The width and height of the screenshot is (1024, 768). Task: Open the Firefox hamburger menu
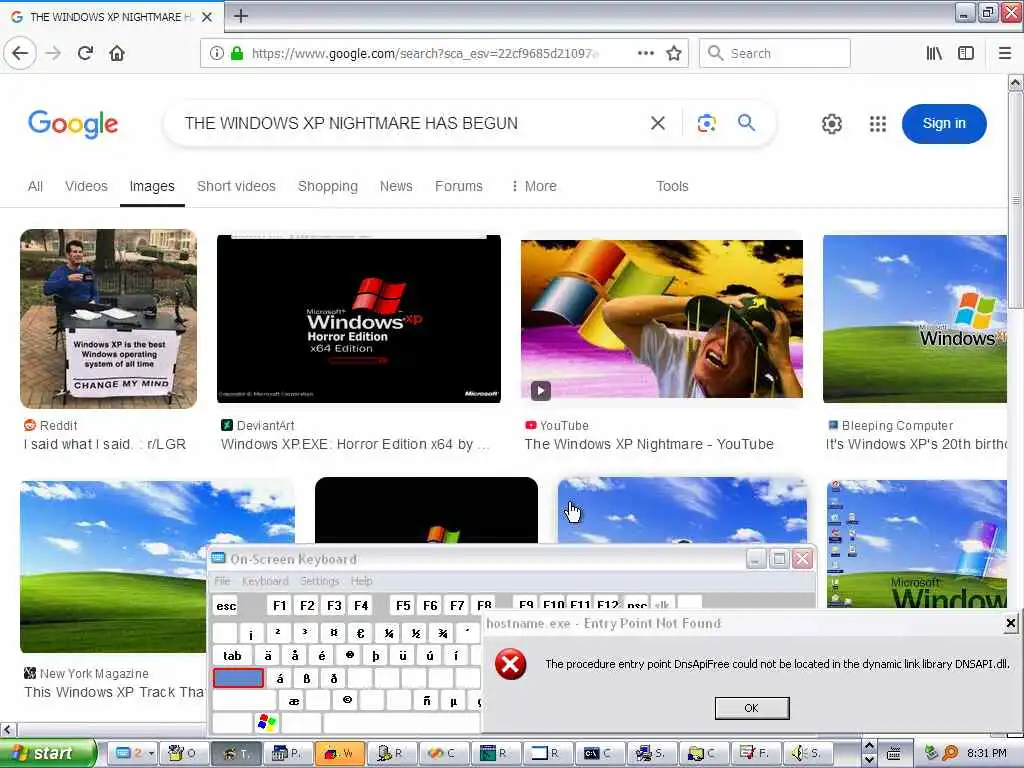coord(1005,53)
